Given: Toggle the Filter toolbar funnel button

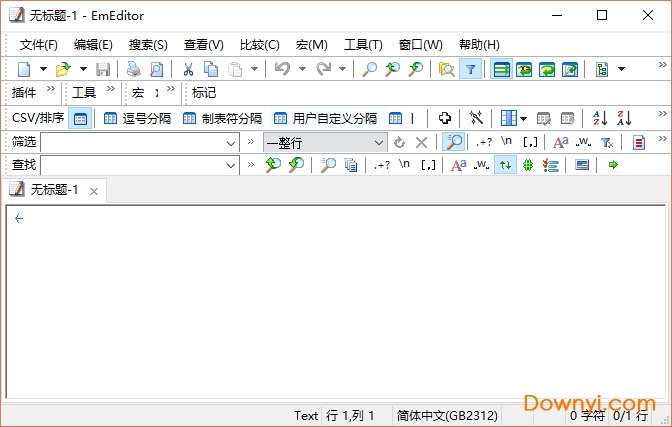Looking at the screenshot, I should click(x=471, y=69).
